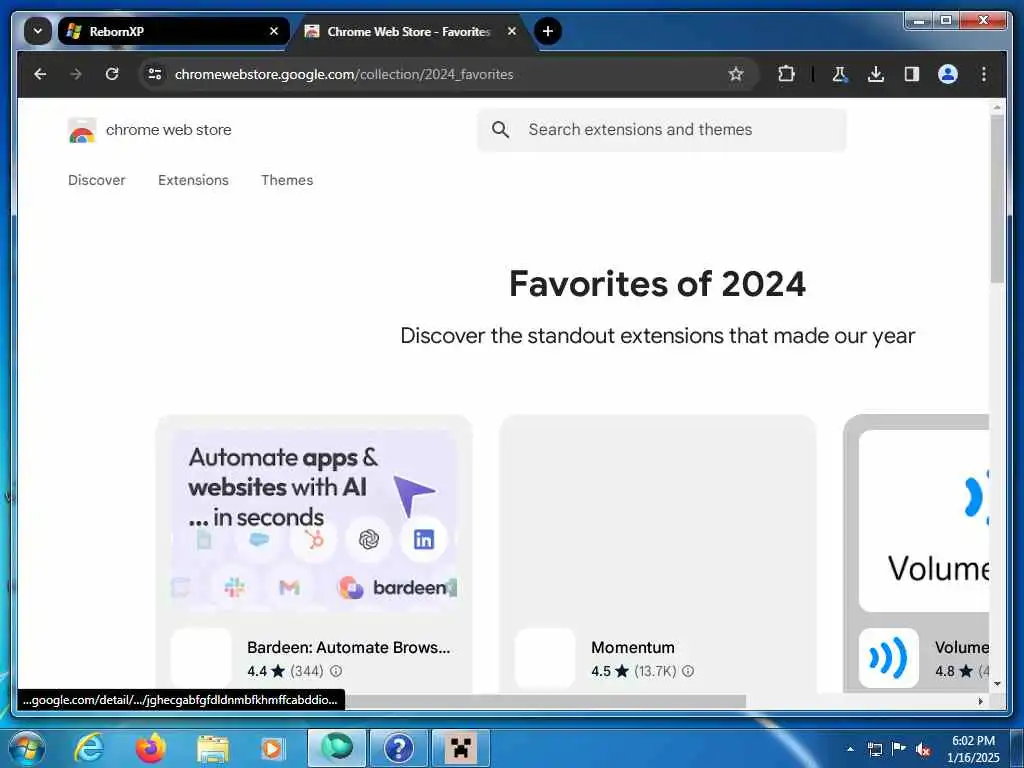Open the Downloads icon in toolbar

876,74
